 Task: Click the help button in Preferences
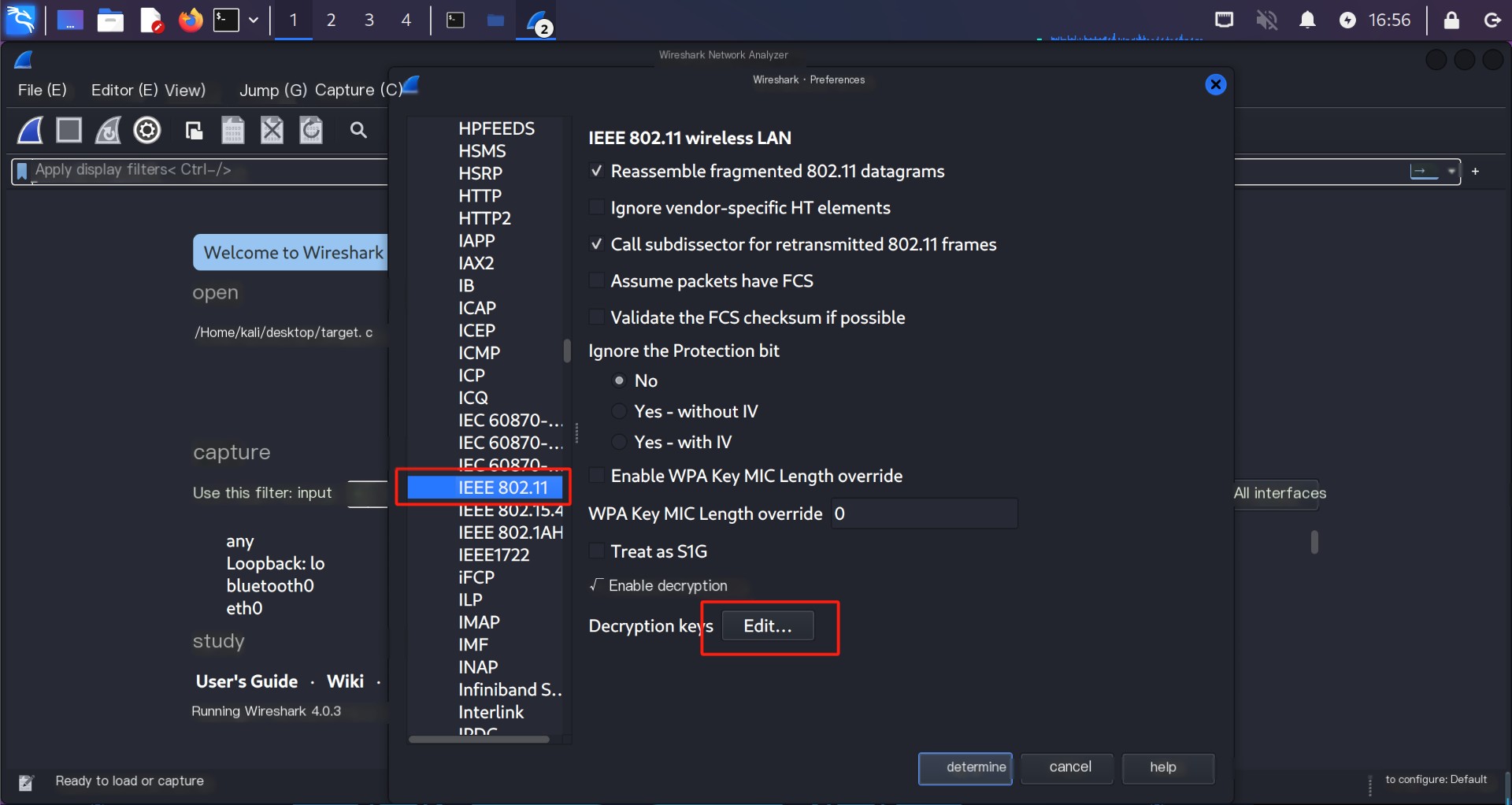(x=1168, y=768)
